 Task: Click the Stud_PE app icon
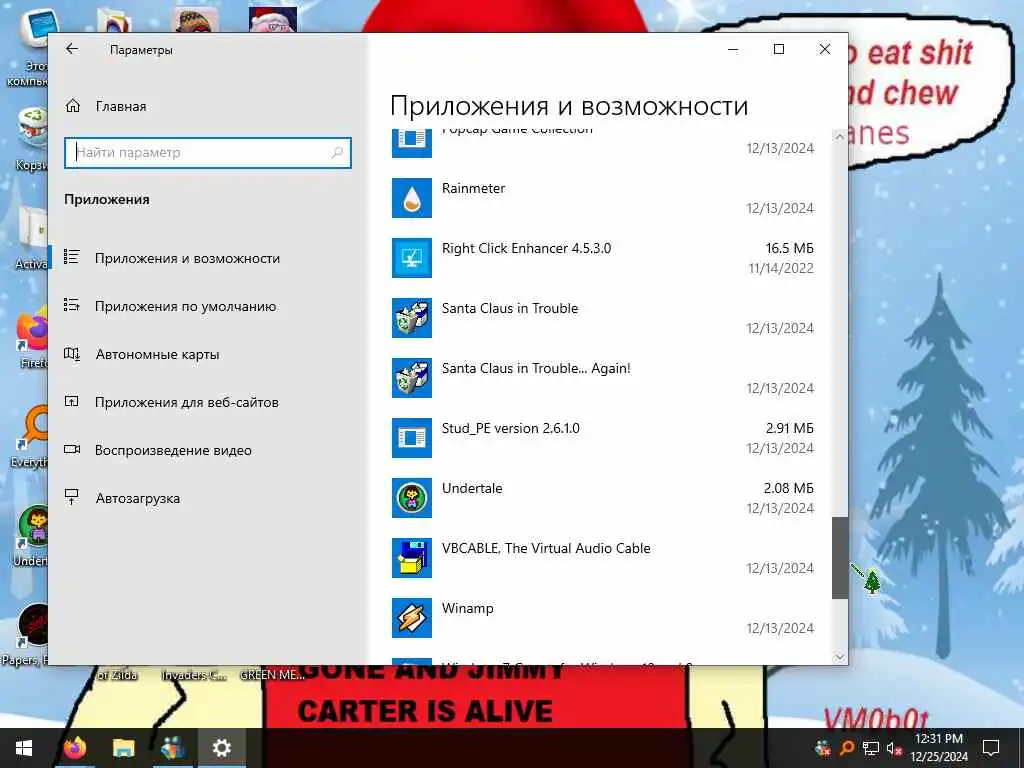[x=411, y=438]
